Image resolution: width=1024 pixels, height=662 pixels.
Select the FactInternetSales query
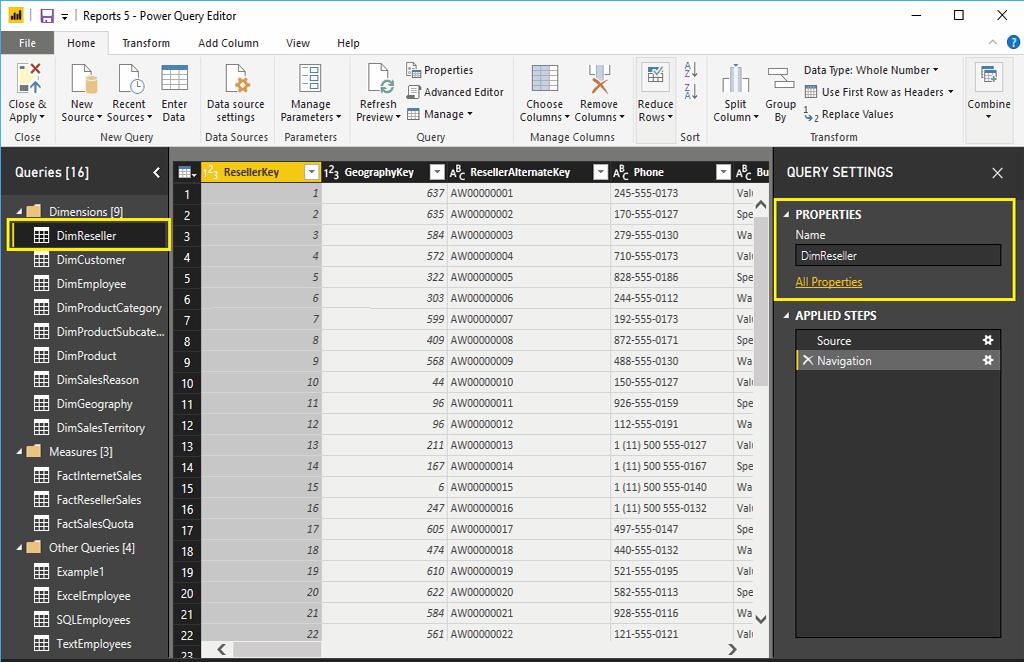98,476
